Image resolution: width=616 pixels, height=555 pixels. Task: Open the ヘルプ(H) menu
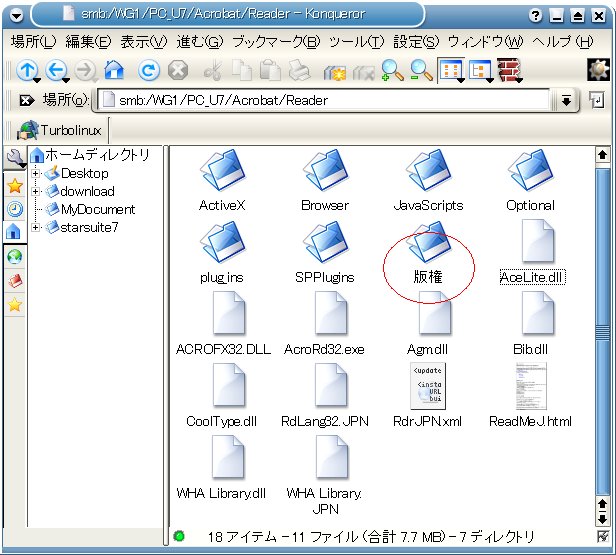point(563,42)
